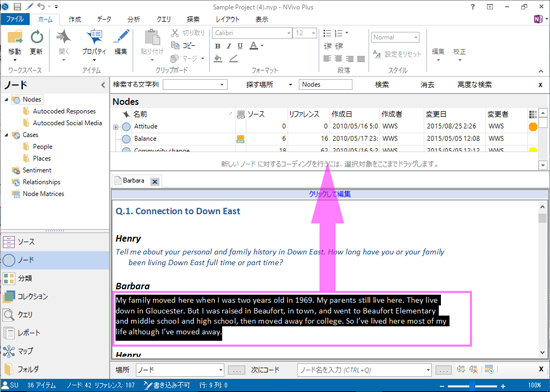This screenshot has width=550, height=392.
Task: Toggle italic text formatting
Action: (229, 46)
